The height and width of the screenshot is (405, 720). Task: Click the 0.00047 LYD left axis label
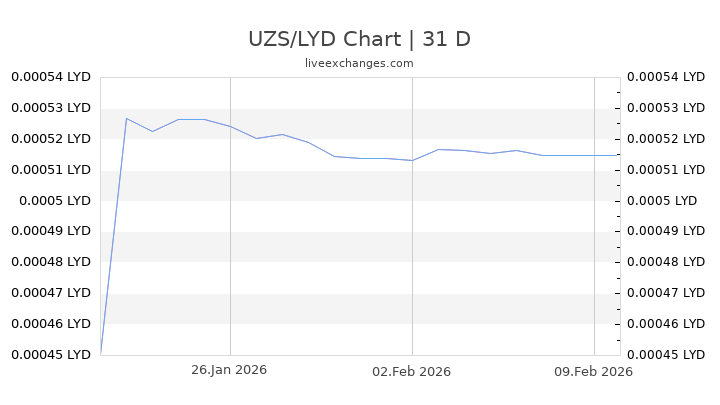point(51,293)
